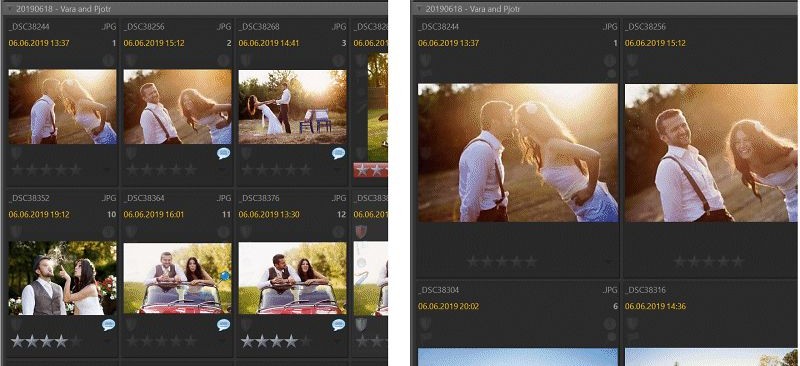800x366 pixels.
Task: Set fifth star on _DSC38256 in right panel
Action: pos(738,262)
